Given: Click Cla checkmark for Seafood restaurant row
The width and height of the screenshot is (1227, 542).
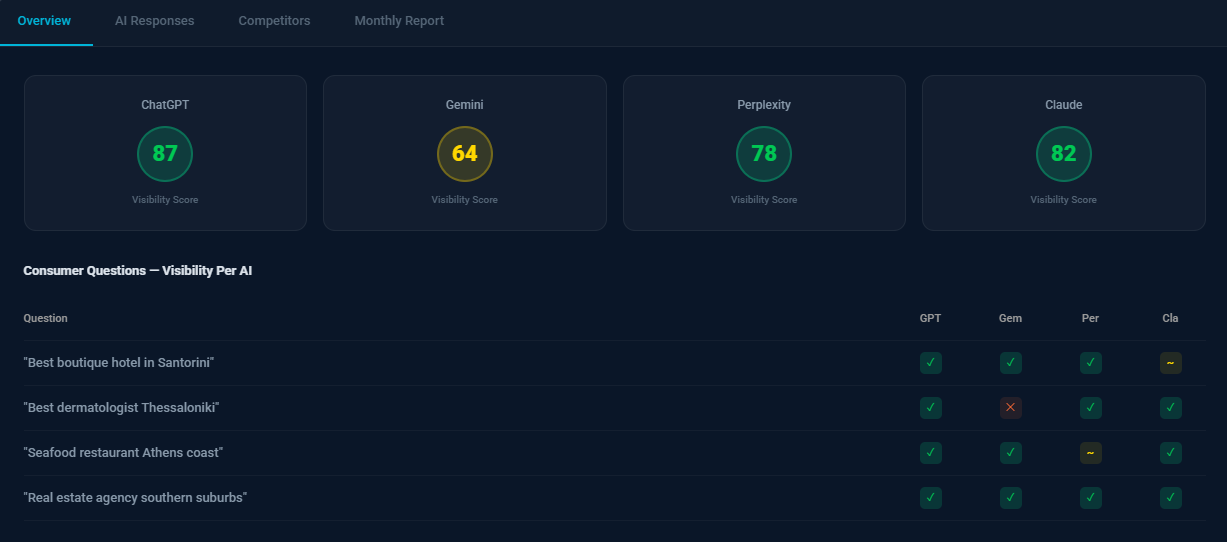Looking at the screenshot, I should coord(1171,453).
